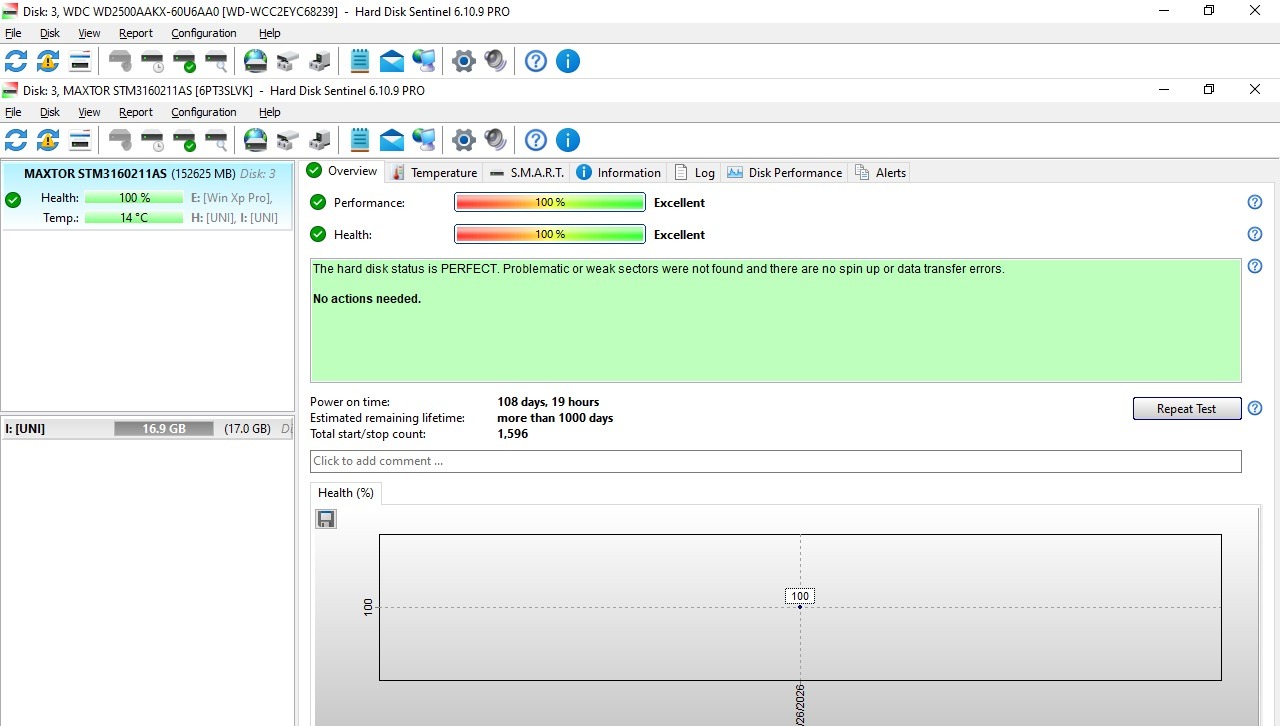The height and width of the screenshot is (726, 1280).
Task: Click the globe disk icon in MAXTOR window toolbar
Action: coord(256,140)
